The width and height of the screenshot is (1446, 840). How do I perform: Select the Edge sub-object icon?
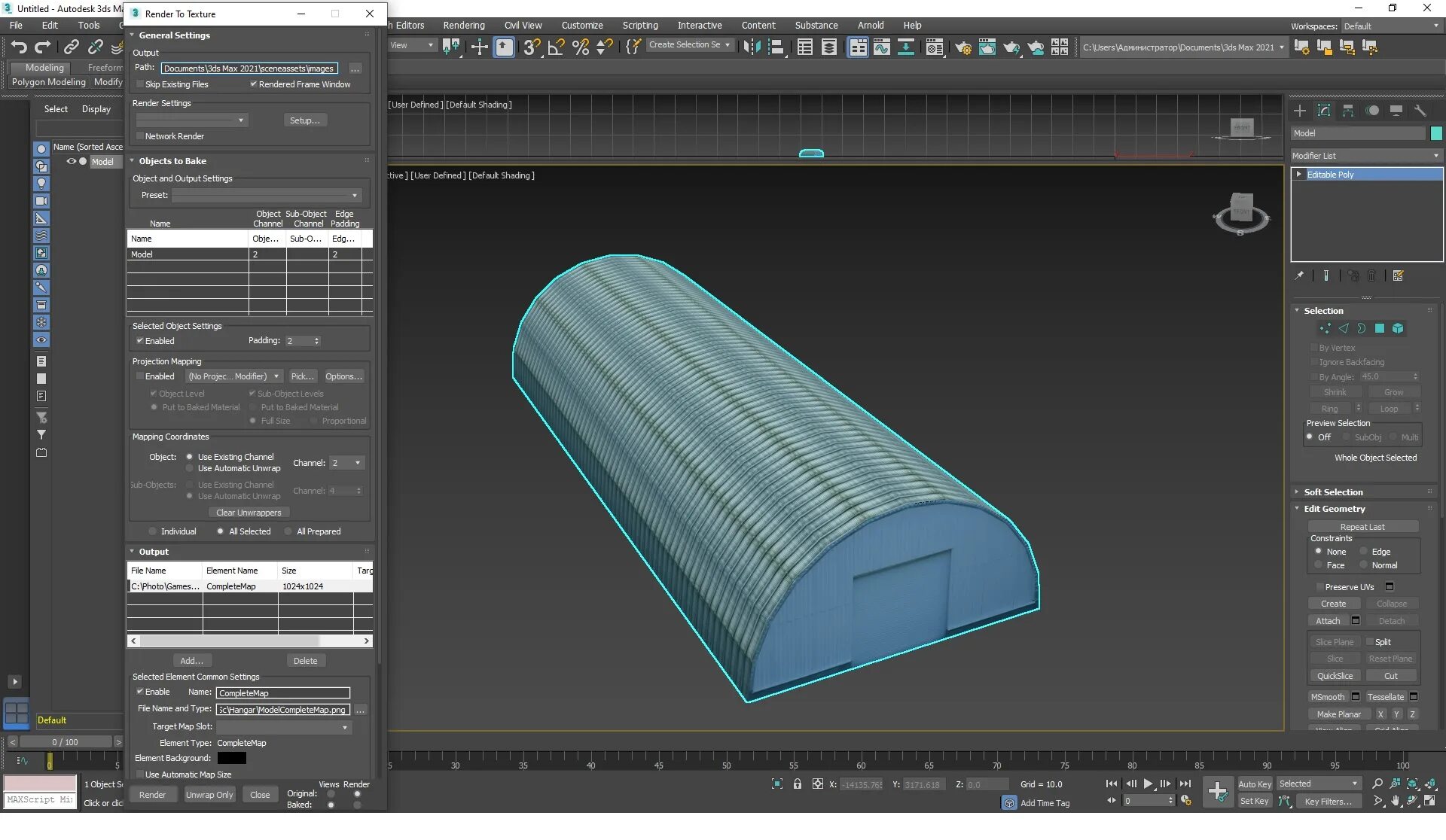(1344, 328)
